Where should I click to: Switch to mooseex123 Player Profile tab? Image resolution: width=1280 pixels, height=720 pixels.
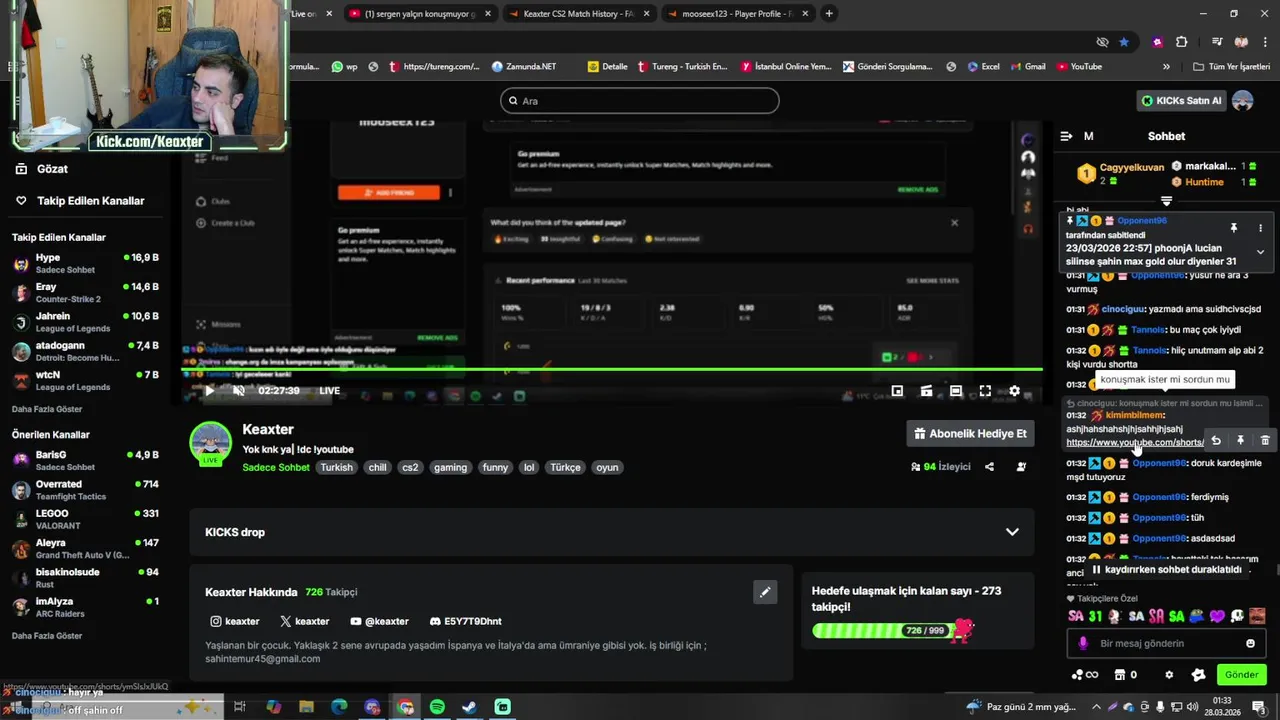pyautogui.click(x=737, y=14)
